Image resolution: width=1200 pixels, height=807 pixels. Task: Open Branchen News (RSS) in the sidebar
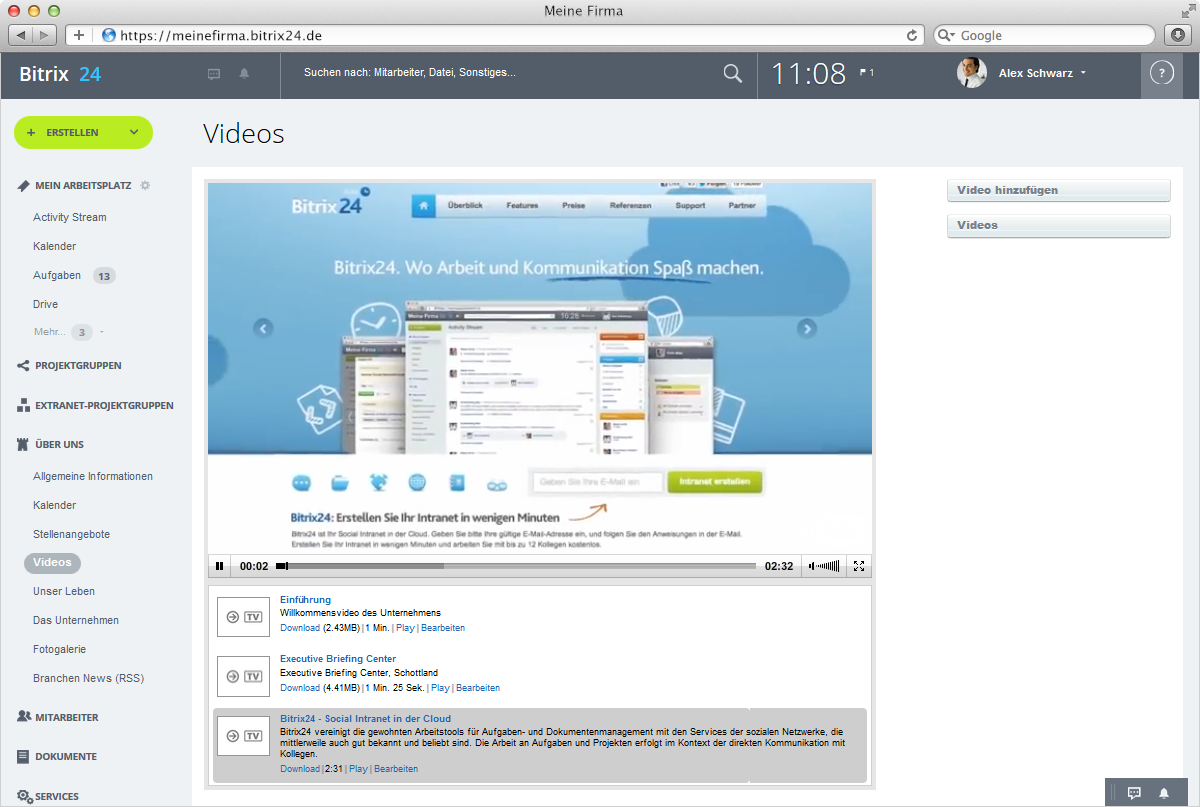[x=89, y=678]
